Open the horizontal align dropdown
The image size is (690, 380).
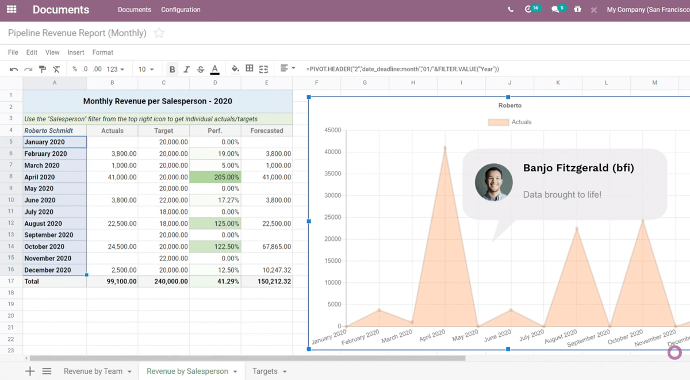click(x=288, y=68)
